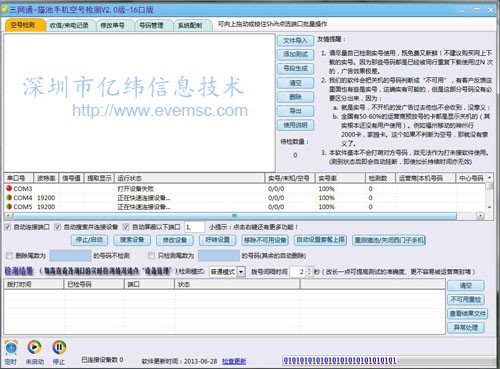
Task: Click the port list scroll down arrow
Action: point(489,207)
